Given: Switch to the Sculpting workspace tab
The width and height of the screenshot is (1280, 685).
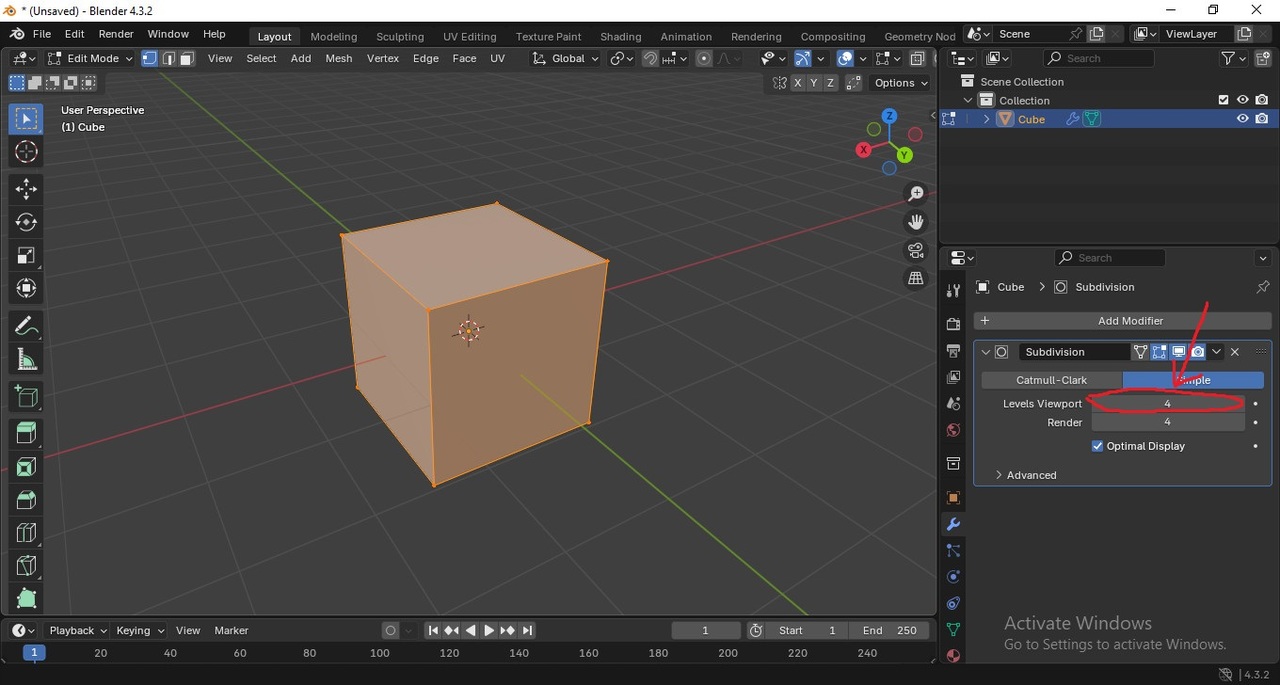Looking at the screenshot, I should coord(400,36).
